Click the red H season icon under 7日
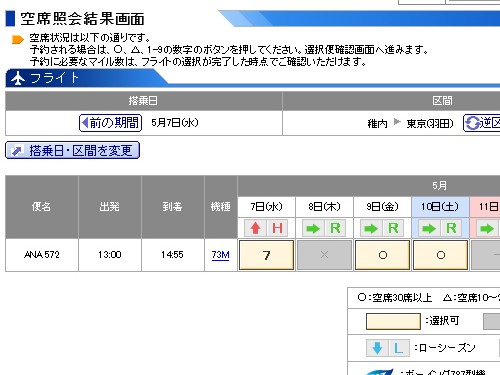 click(x=277, y=228)
